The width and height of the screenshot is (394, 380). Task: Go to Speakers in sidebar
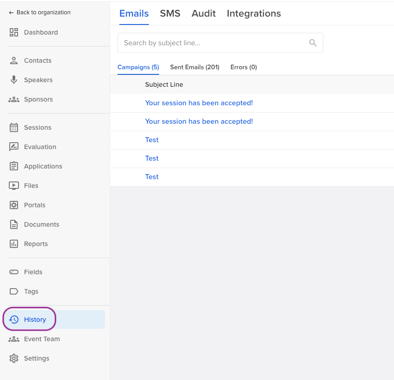pos(38,80)
